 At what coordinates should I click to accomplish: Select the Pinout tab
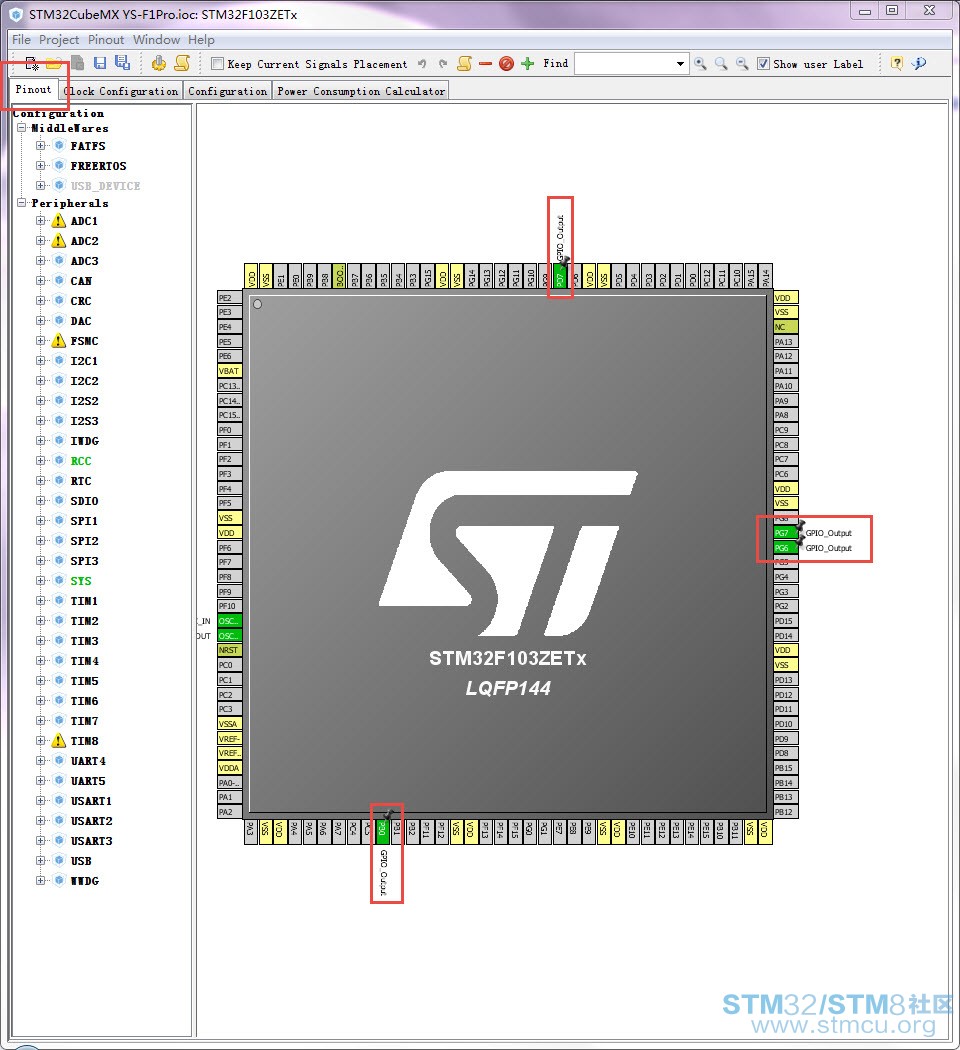pyautogui.click(x=33, y=89)
